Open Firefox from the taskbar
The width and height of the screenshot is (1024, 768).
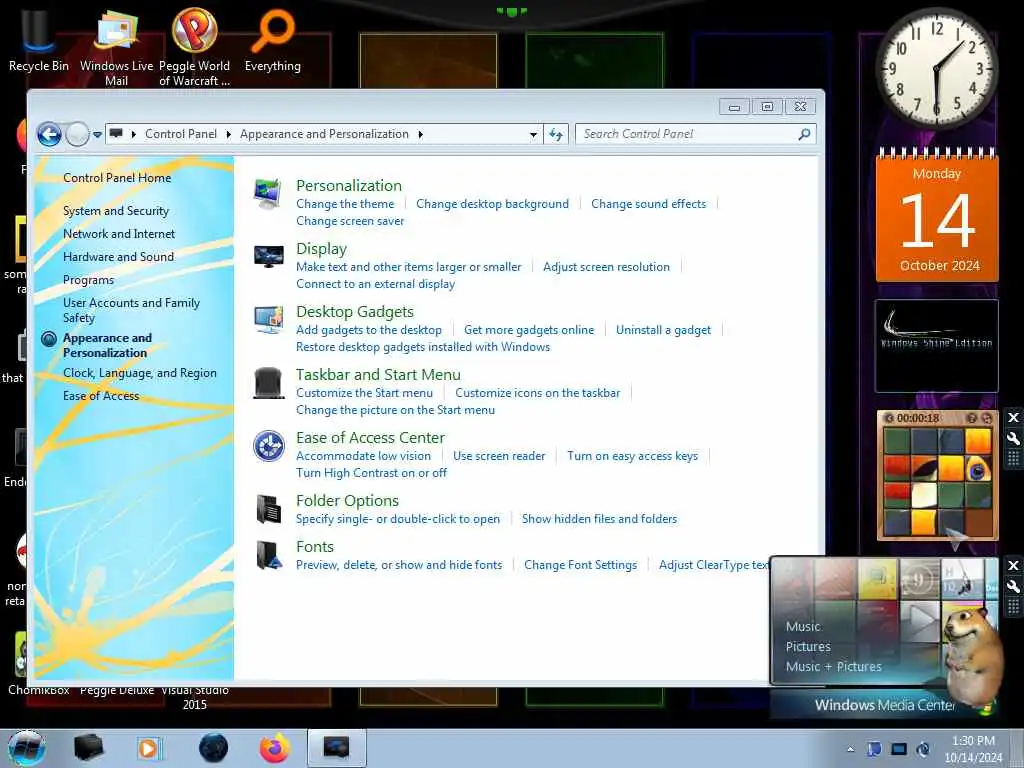tap(274, 748)
